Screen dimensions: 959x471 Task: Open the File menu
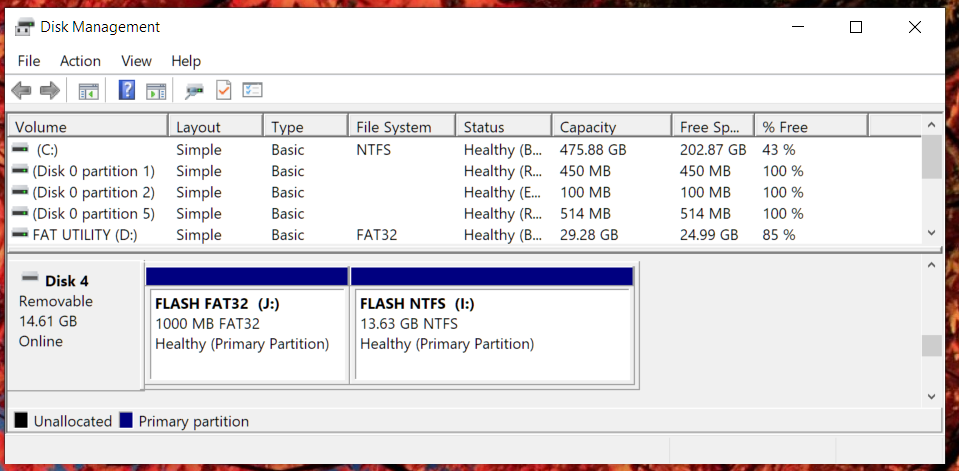(x=29, y=61)
